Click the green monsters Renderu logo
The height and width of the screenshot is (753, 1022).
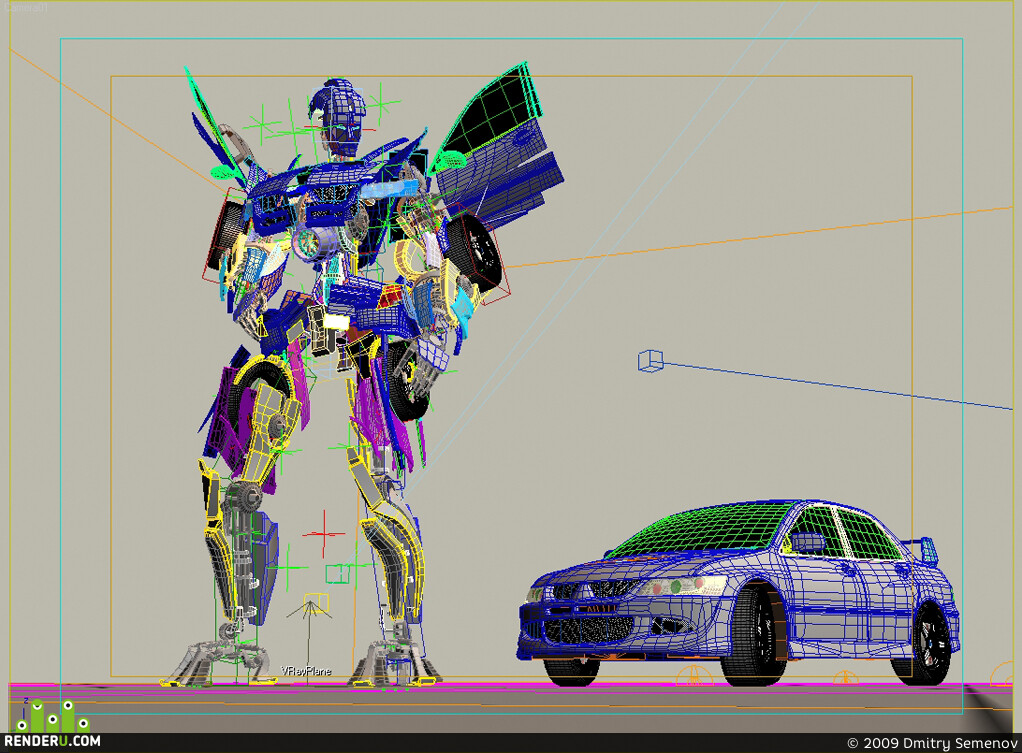point(53,716)
